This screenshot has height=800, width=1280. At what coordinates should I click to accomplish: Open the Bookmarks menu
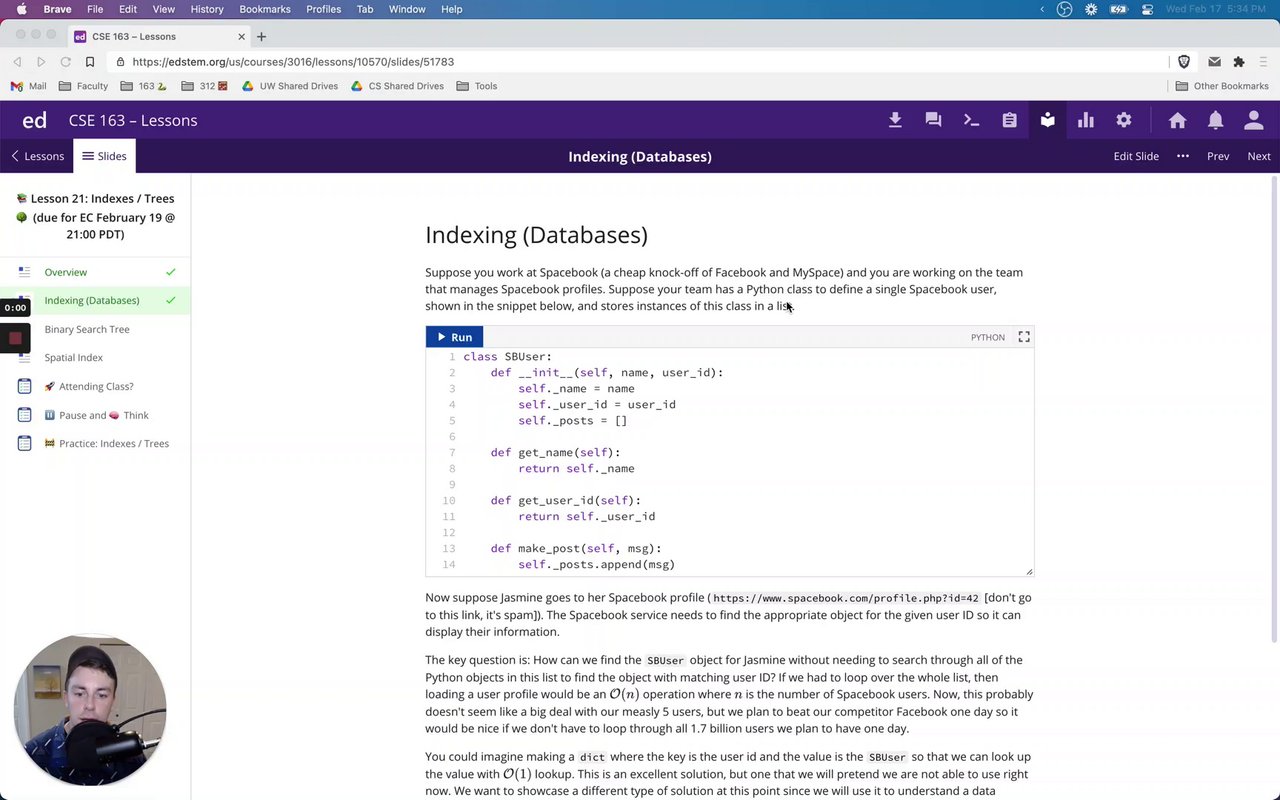(x=265, y=9)
